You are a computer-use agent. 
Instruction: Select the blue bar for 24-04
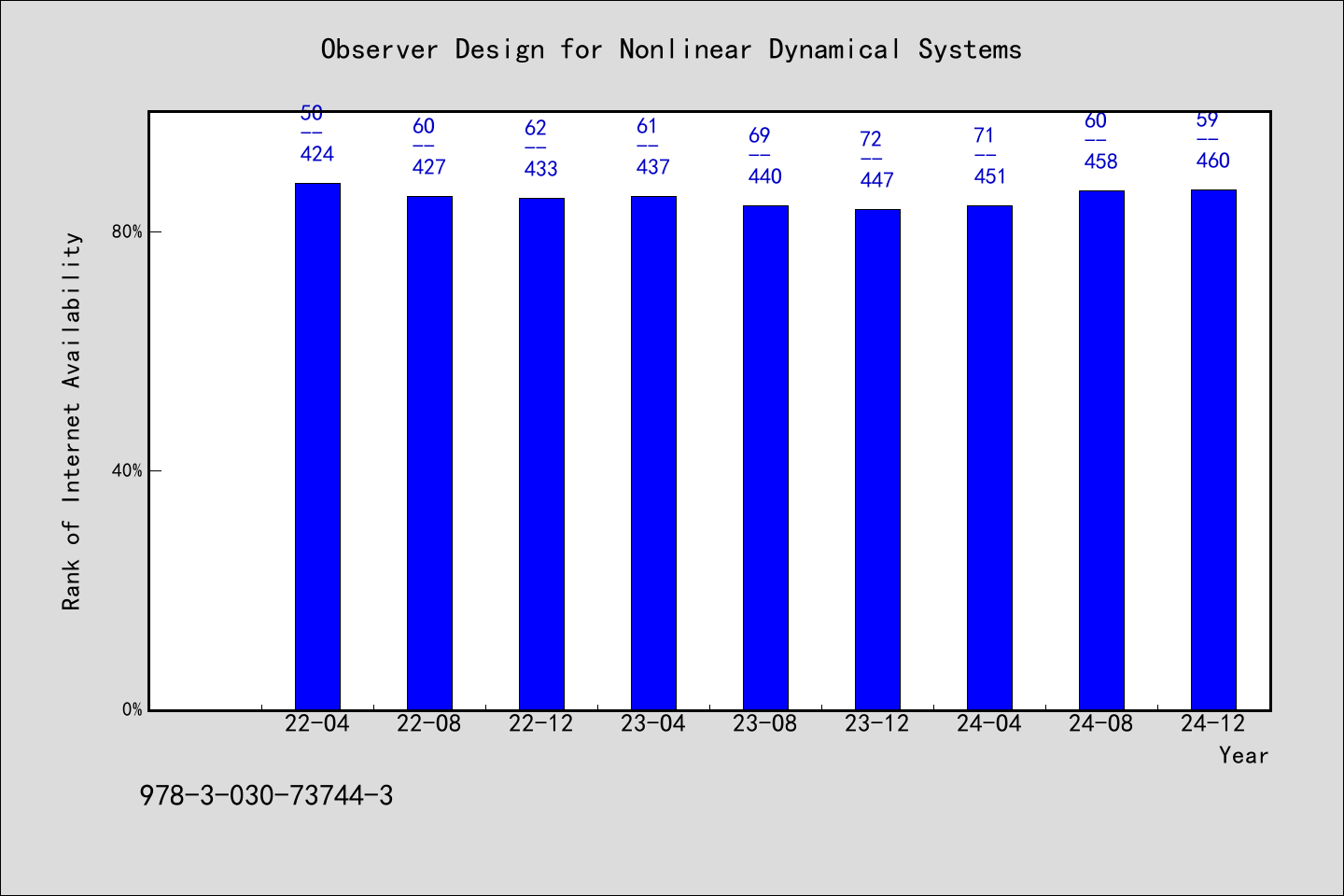click(x=989, y=457)
